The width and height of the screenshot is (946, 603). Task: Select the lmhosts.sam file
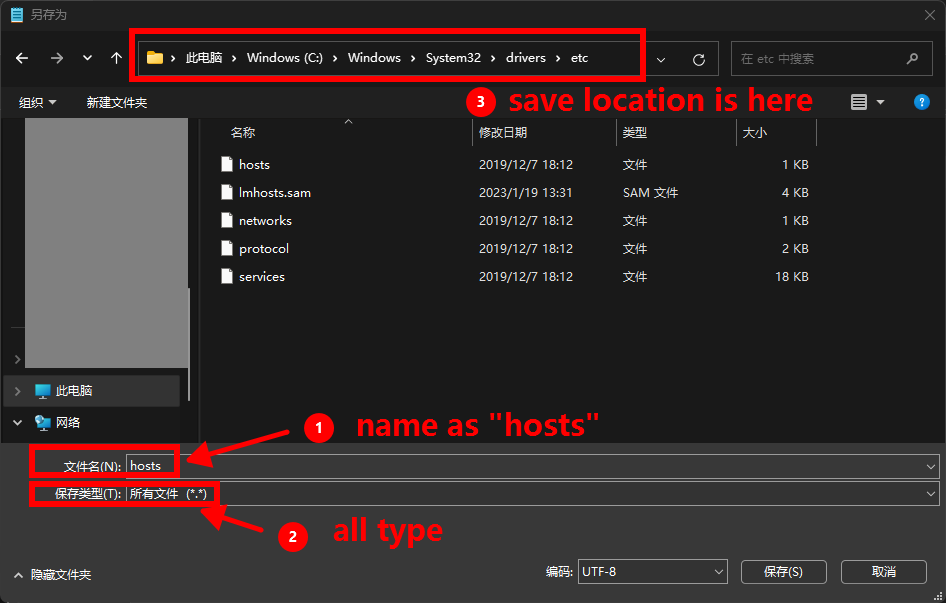[x=274, y=192]
